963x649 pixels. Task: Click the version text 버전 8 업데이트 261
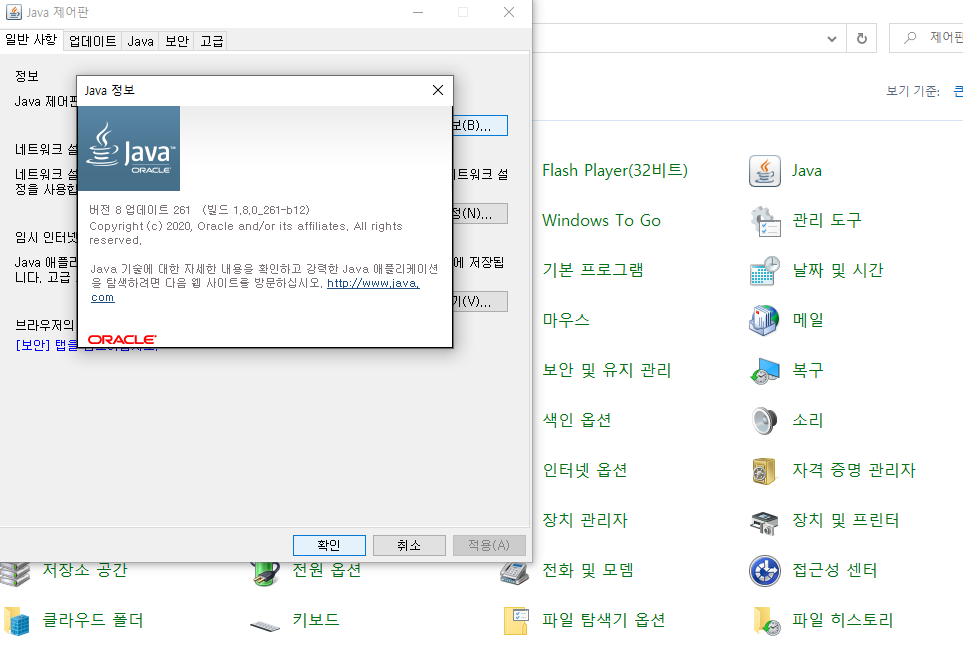140,210
